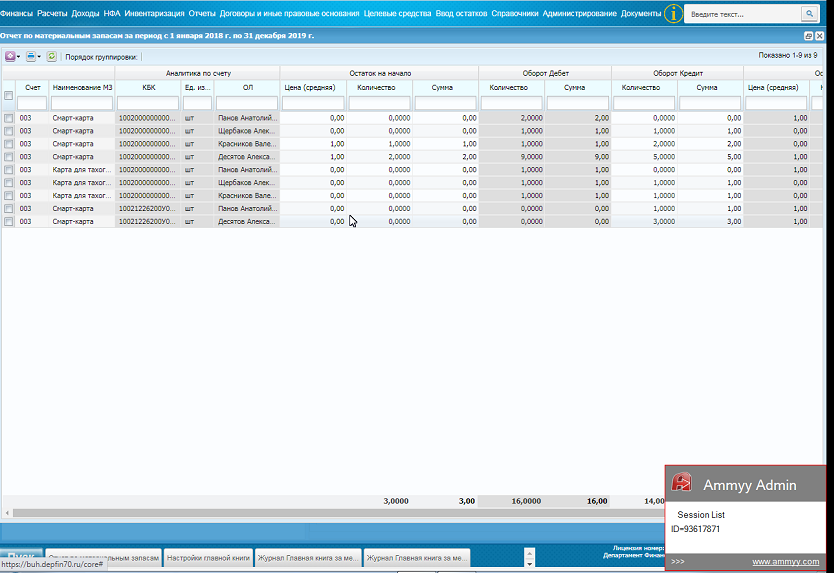Click the filter field under Наименование МЗ
834x573 pixels.
coord(82,103)
